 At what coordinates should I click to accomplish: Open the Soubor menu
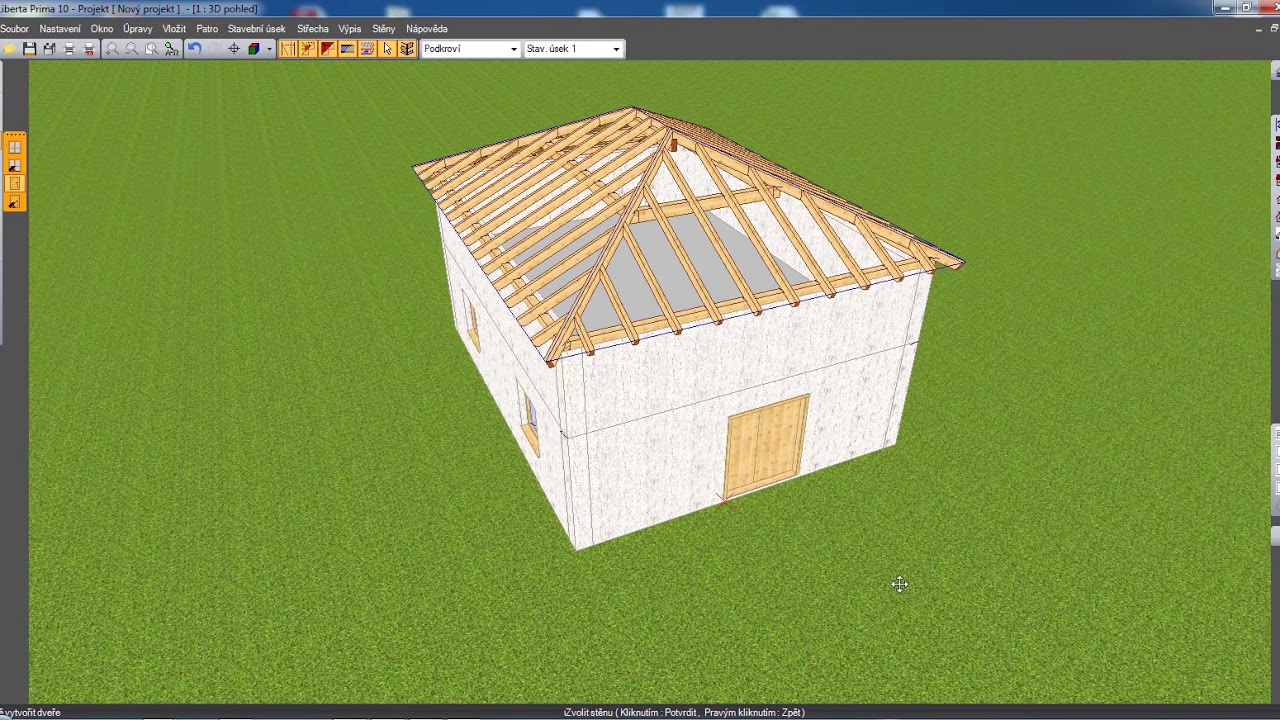pyautogui.click(x=14, y=29)
